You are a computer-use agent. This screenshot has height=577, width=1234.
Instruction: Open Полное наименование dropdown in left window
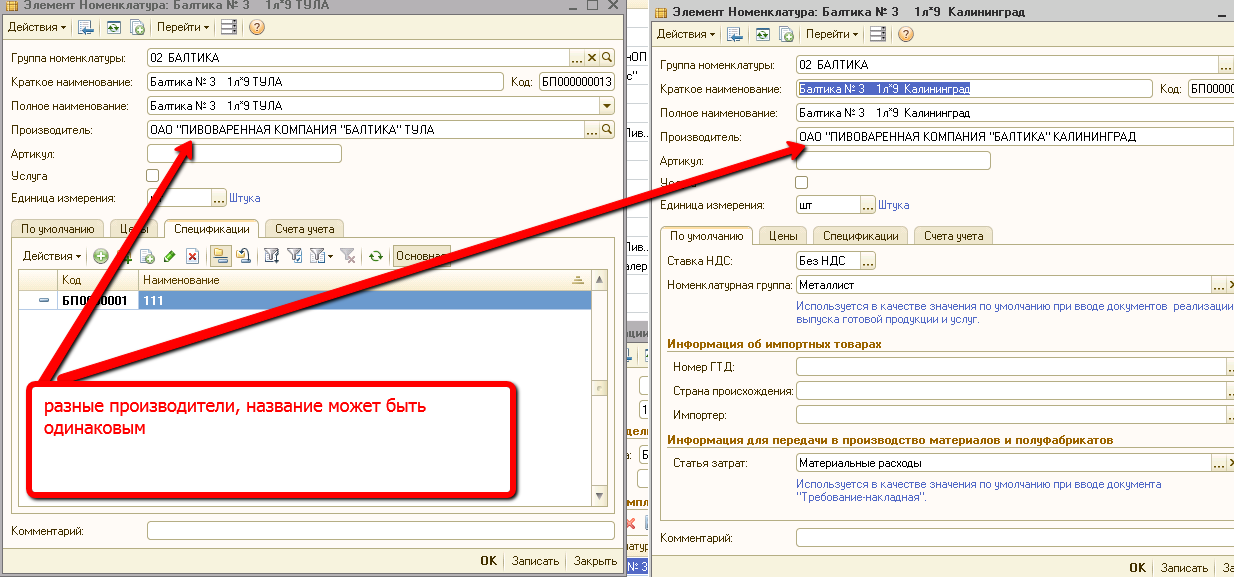(606, 106)
